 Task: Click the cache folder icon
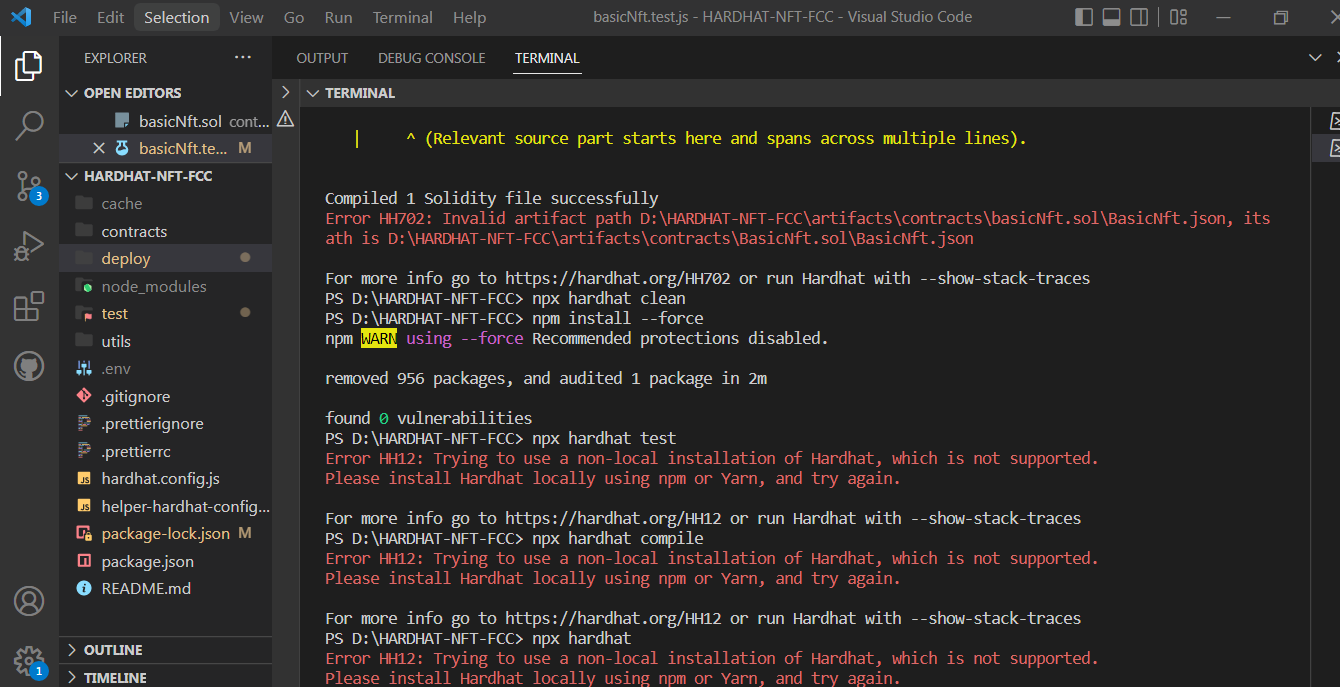click(x=84, y=203)
